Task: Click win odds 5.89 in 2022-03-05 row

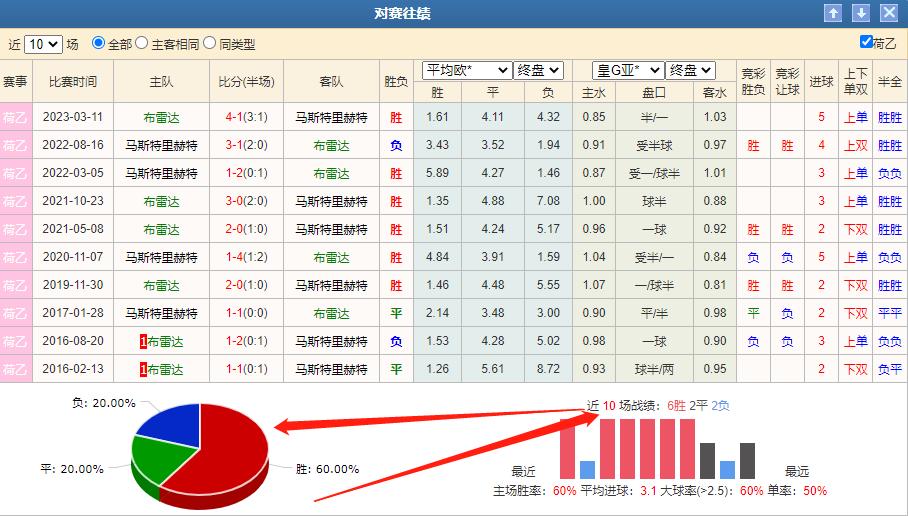Action: click(x=437, y=173)
